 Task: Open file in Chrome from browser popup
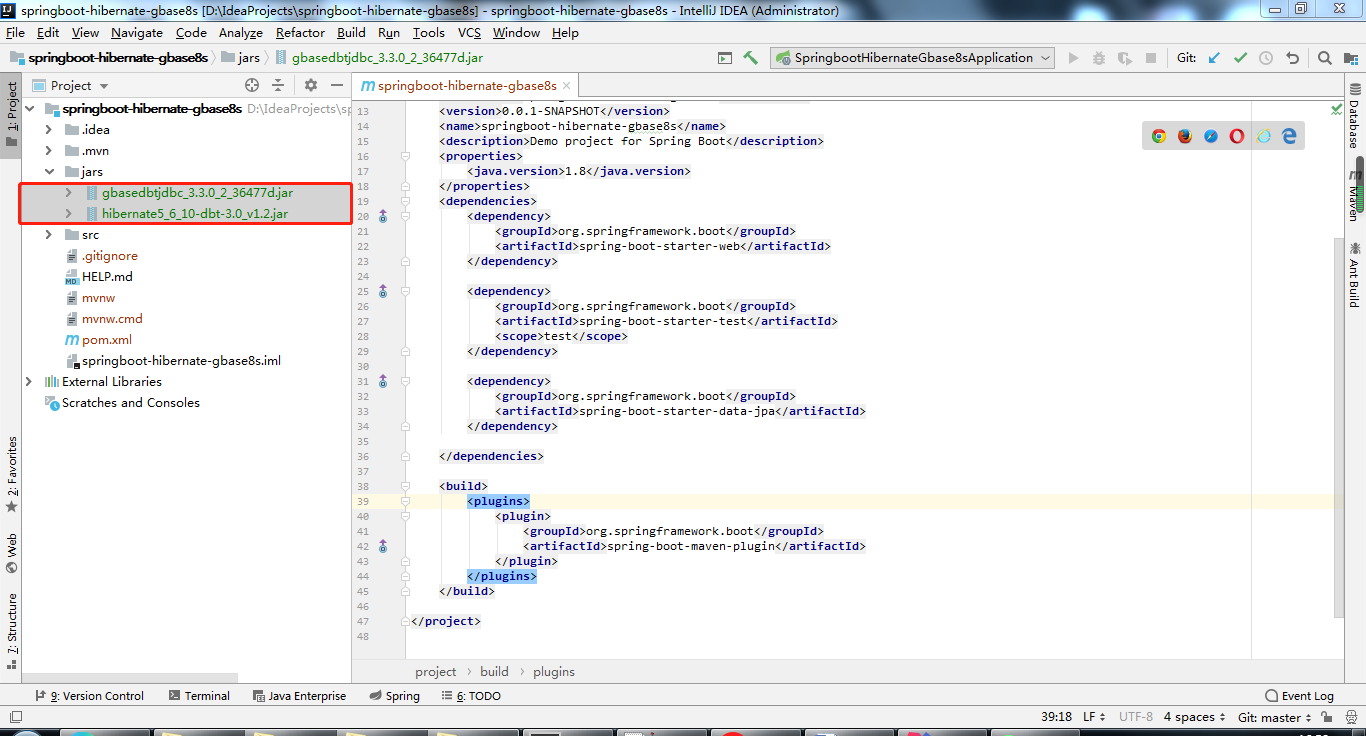pos(1157,135)
